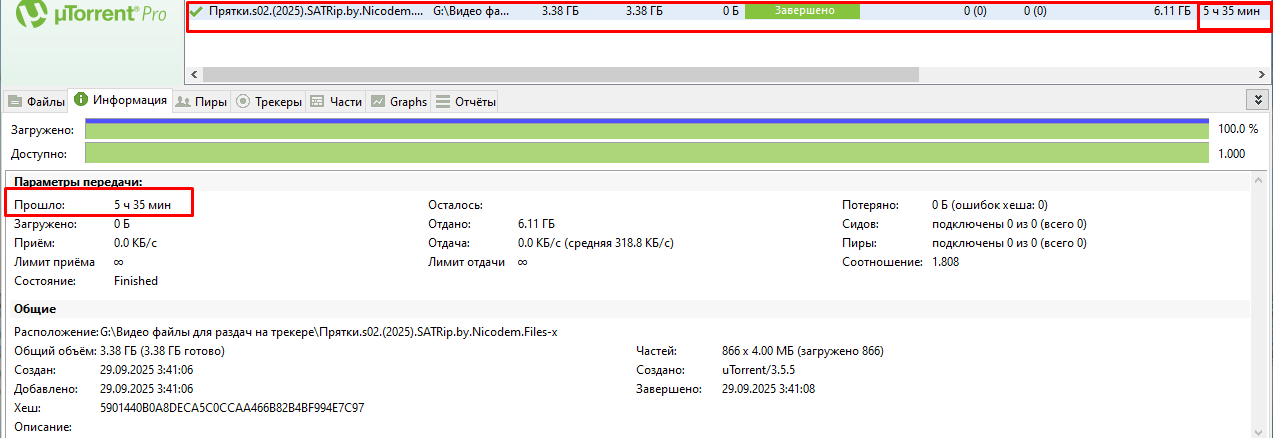Click the torrent hash value text
The height and width of the screenshot is (438, 1273).
232,408
